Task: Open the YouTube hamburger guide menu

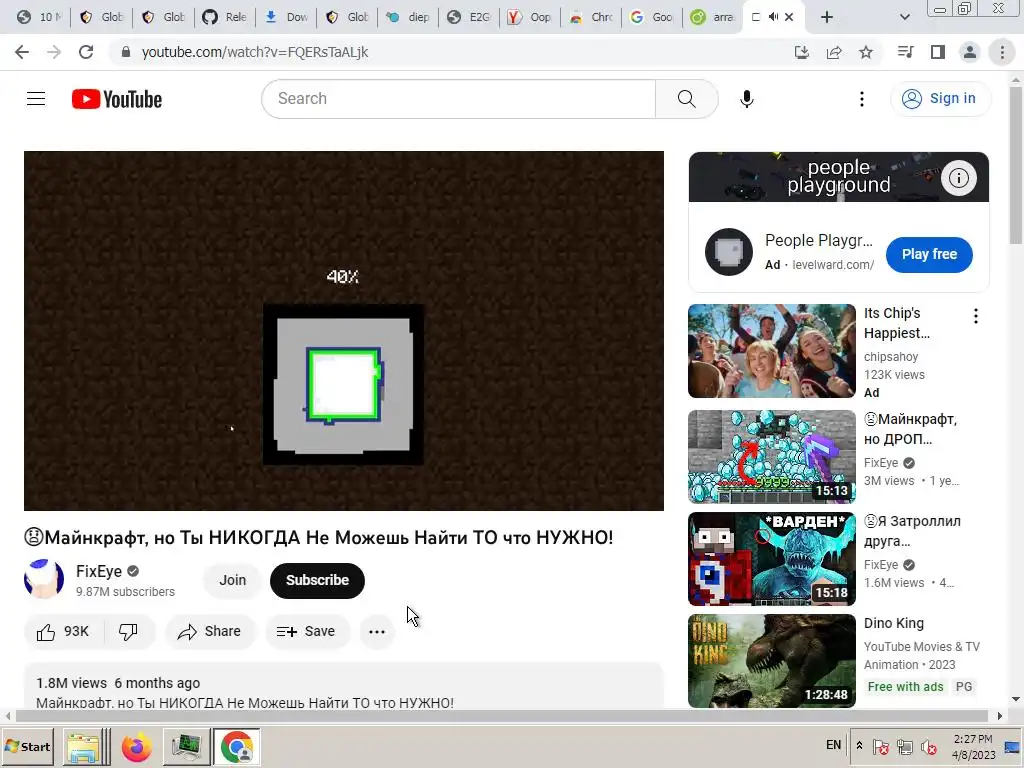Action: point(36,99)
